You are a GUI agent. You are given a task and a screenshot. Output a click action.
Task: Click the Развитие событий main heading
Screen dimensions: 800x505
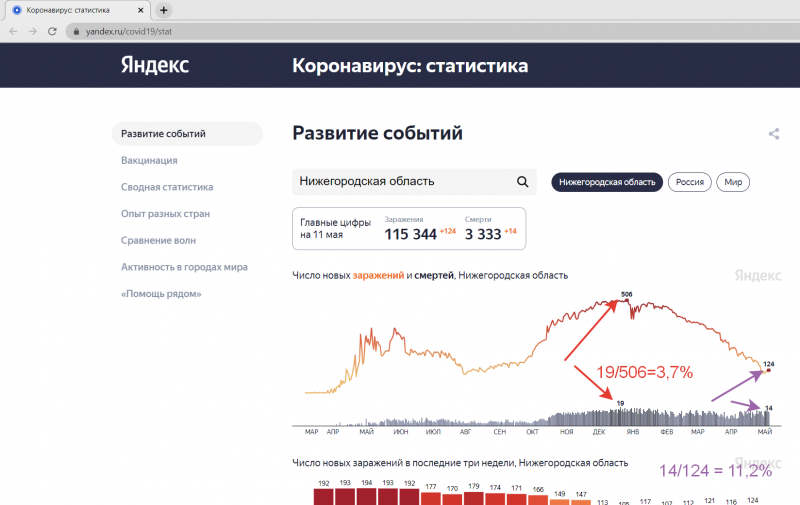click(377, 133)
